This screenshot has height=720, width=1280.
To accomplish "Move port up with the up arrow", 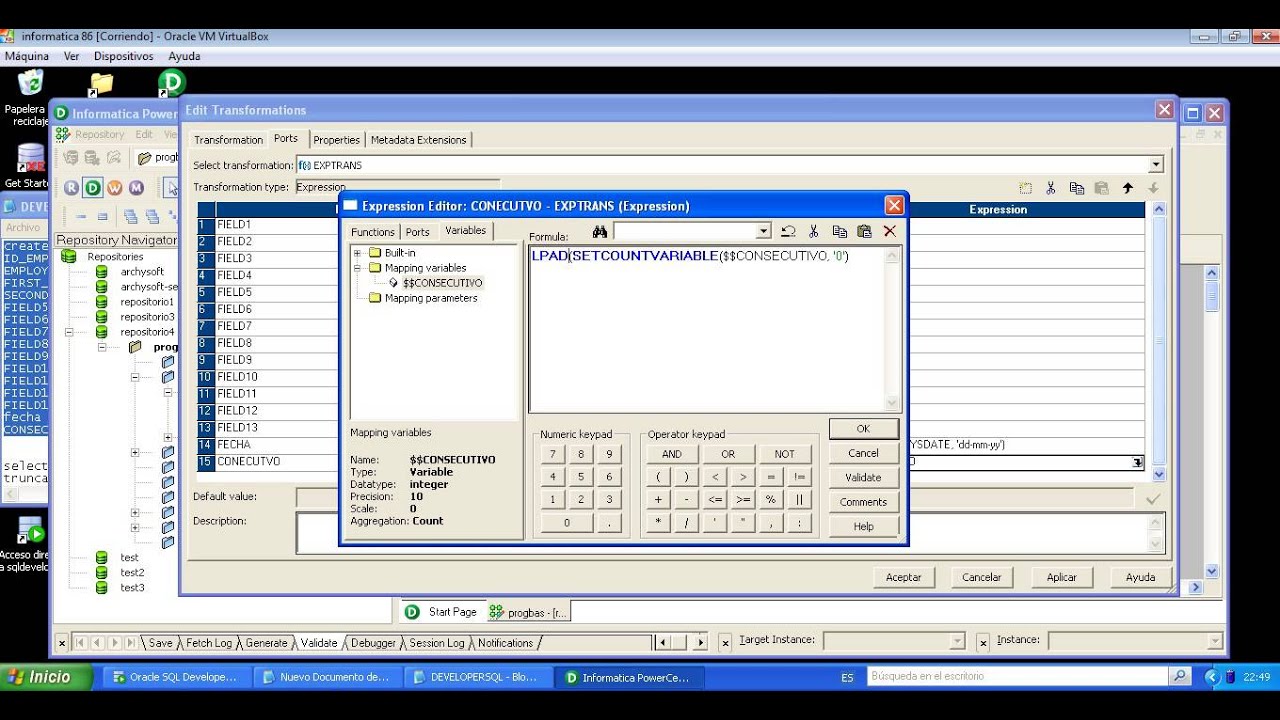I will tap(1128, 187).
